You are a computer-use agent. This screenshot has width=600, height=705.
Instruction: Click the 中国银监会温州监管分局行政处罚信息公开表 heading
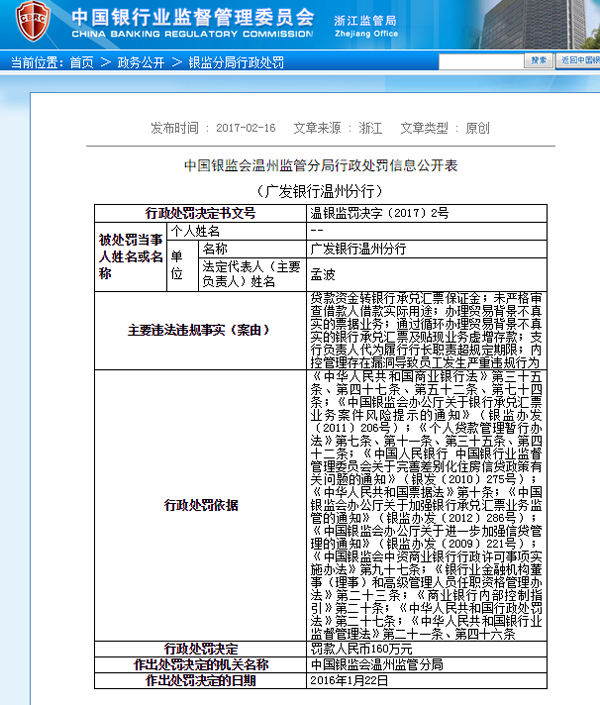point(321,165)
